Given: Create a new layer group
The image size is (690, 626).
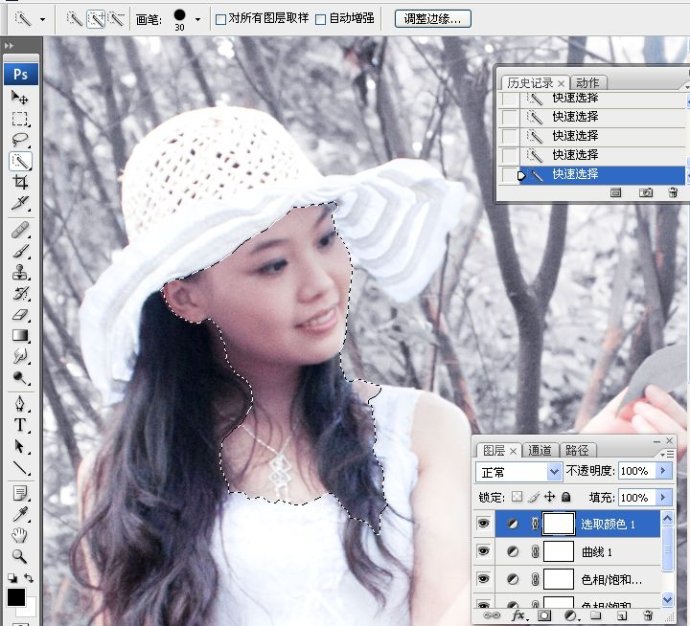Looking at the screenshot, I should point(595,615).
